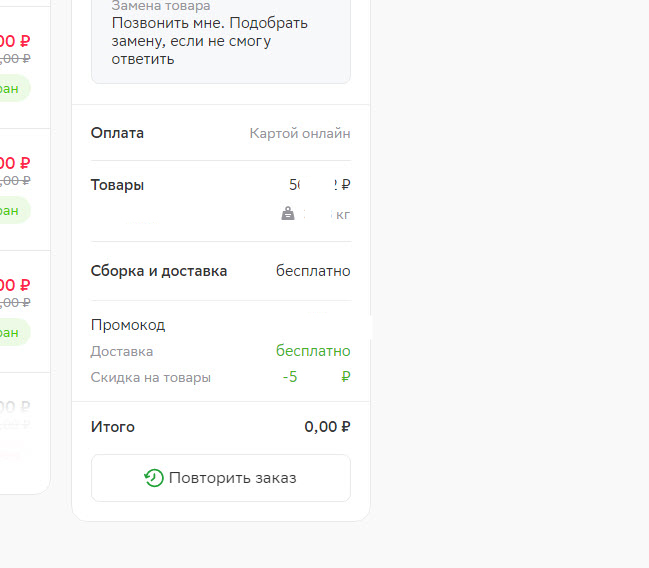649x568 pixels.
Task: Click the ruble sign in Товары price
Action: (x=346, y=185)
